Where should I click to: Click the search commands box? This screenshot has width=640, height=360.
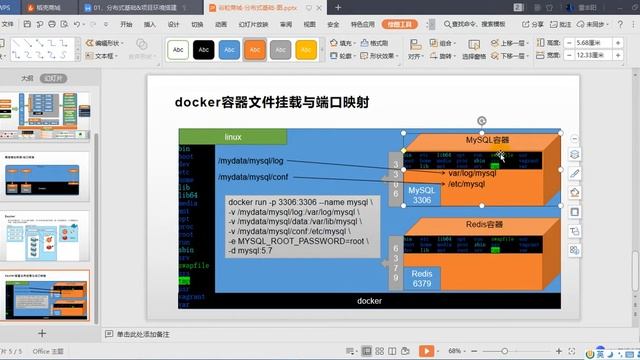click(474, 24)
